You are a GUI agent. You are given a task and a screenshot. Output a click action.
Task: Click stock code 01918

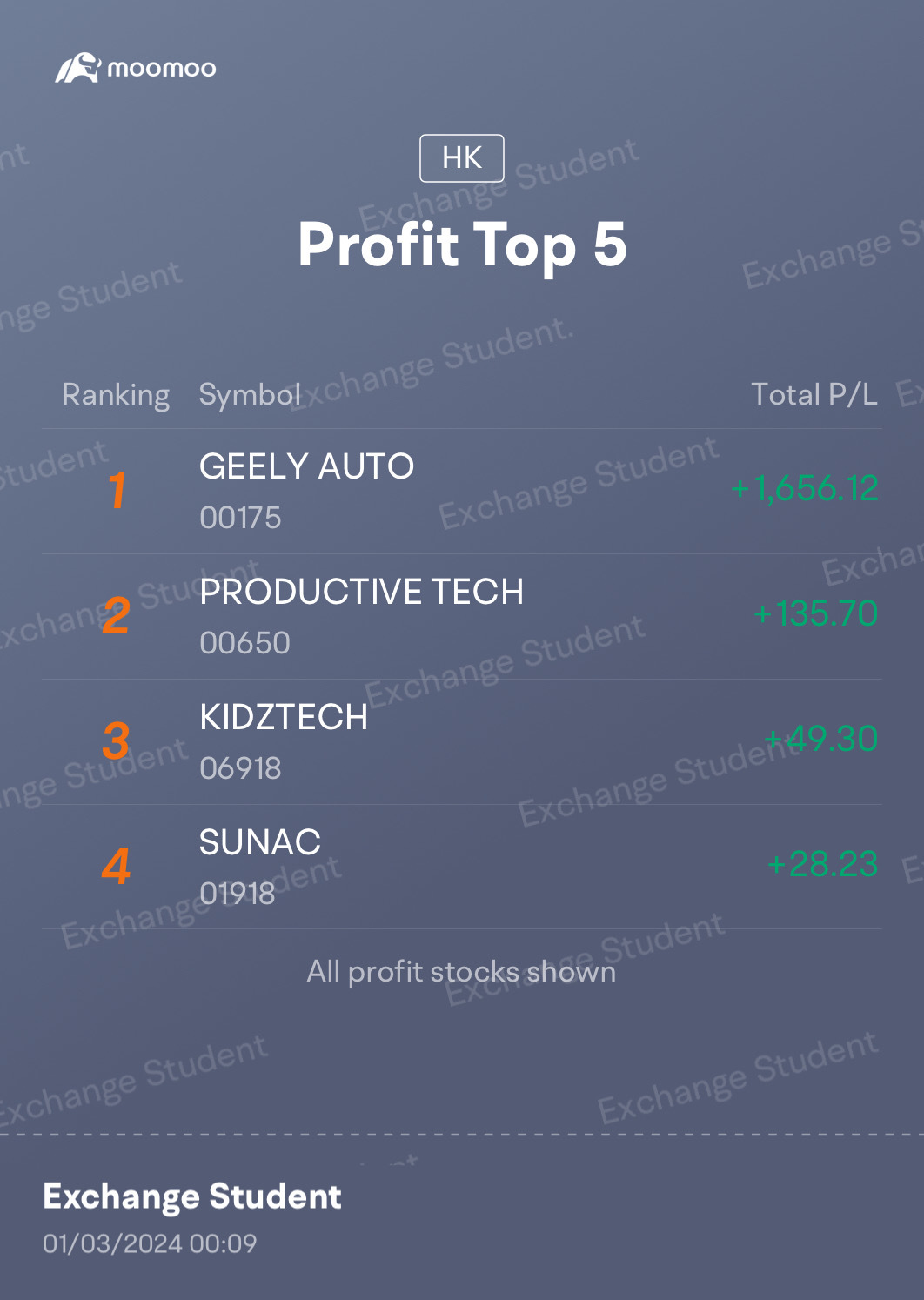238,894
